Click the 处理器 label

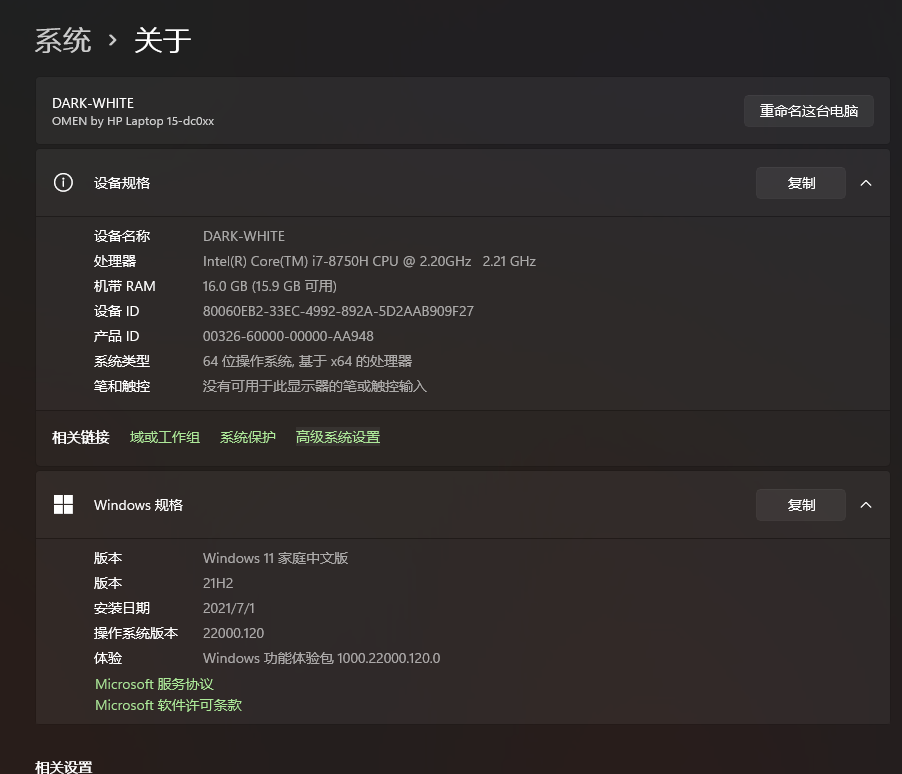(x=115, y=261)
